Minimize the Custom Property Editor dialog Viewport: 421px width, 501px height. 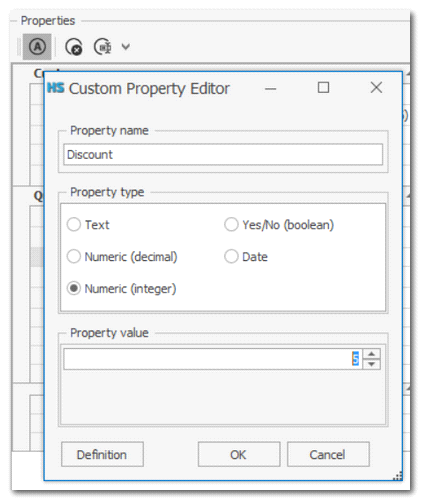pos(271,89)
